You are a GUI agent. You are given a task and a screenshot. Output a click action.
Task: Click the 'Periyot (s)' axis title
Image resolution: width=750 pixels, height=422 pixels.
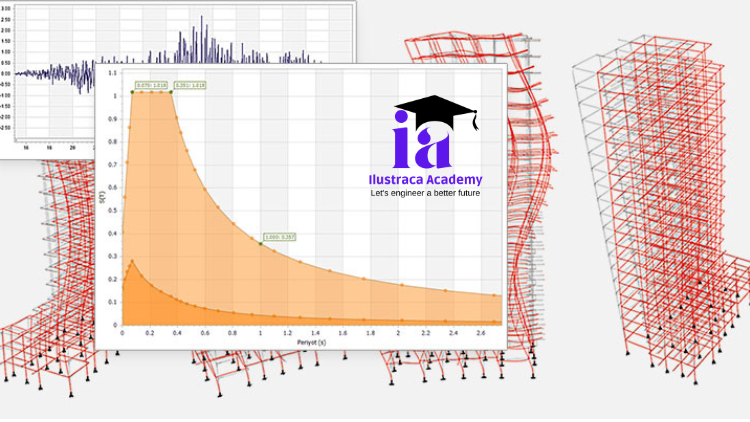(311, 342)
